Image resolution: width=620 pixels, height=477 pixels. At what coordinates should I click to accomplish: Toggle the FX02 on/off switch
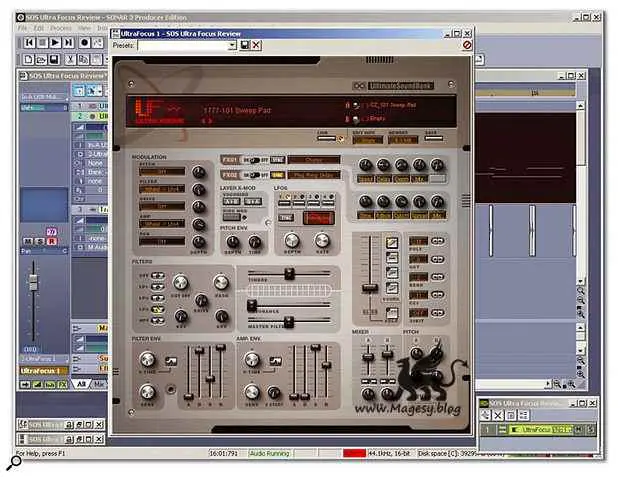[254, 175]
